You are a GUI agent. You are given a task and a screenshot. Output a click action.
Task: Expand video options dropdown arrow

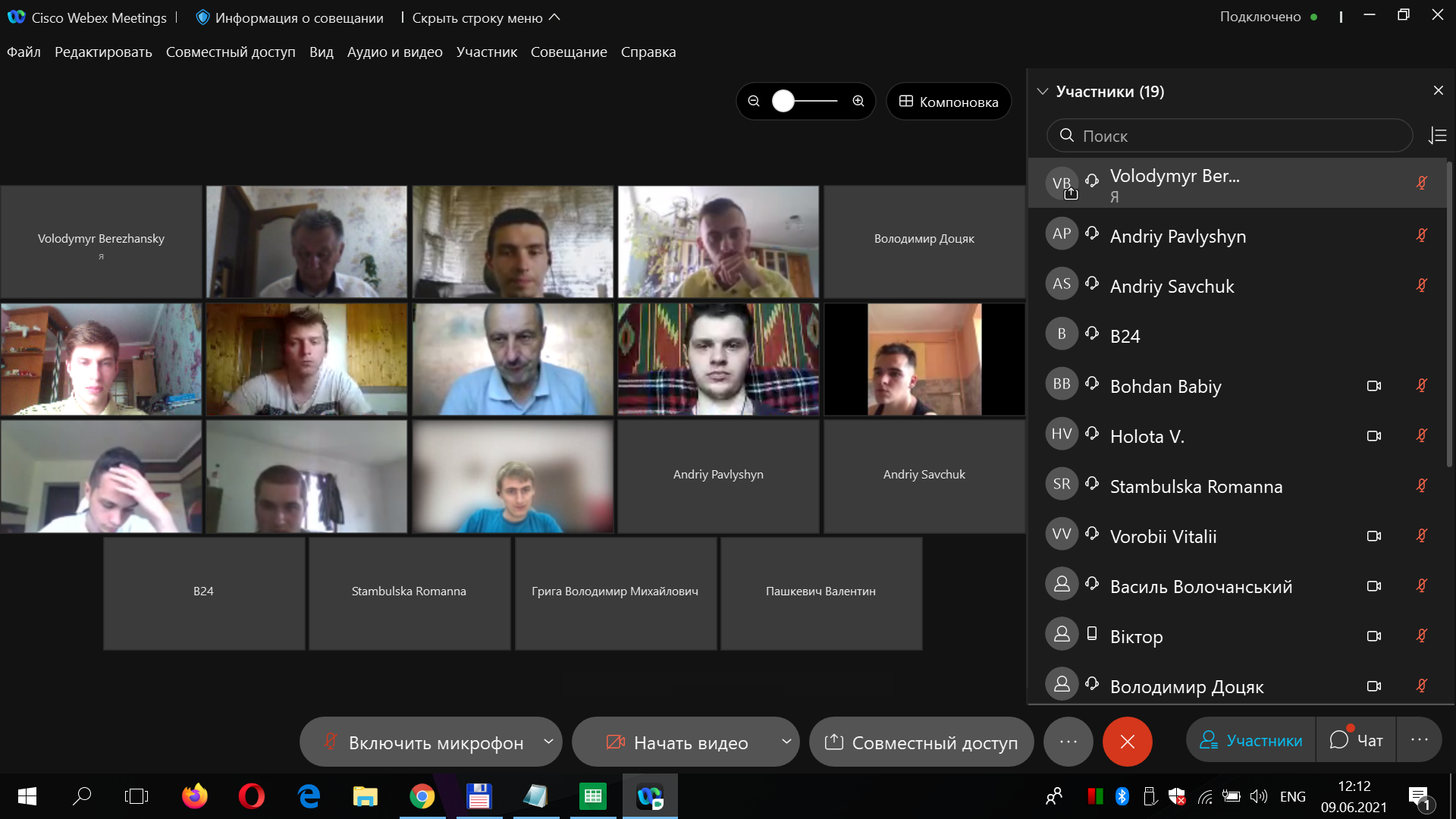786,742
